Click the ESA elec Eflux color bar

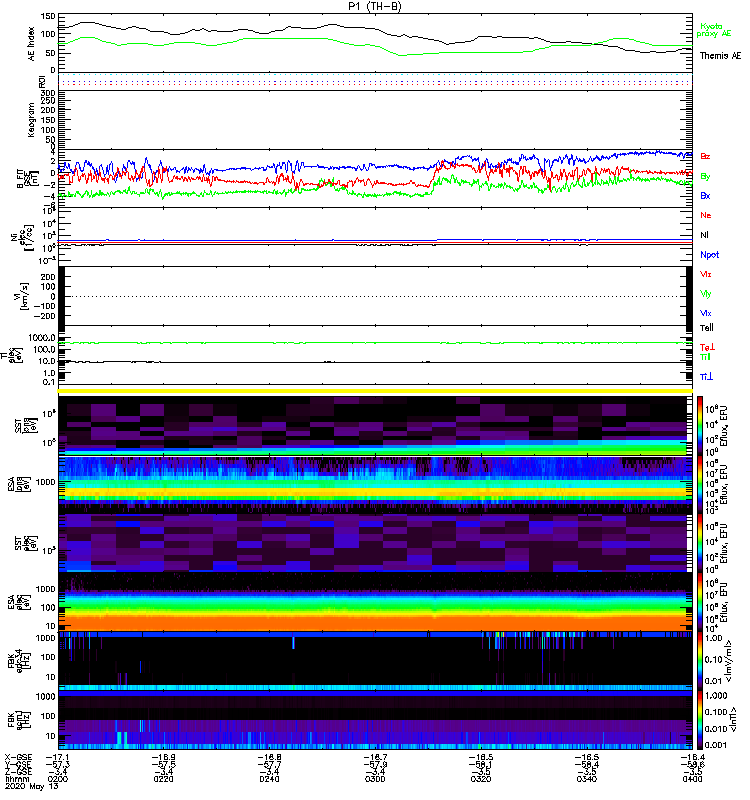pos(700,602)
